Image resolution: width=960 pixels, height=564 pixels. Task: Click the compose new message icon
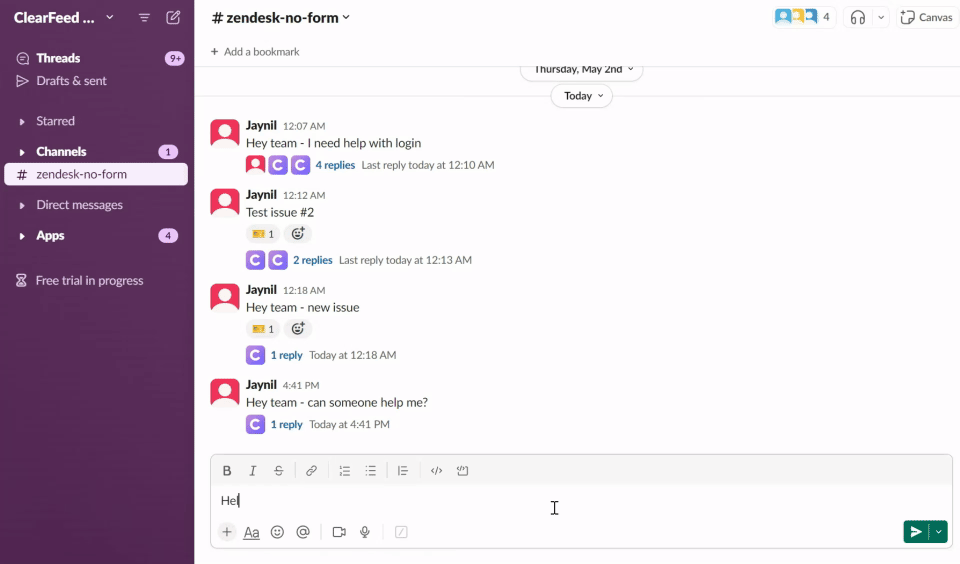click(173, 17)
